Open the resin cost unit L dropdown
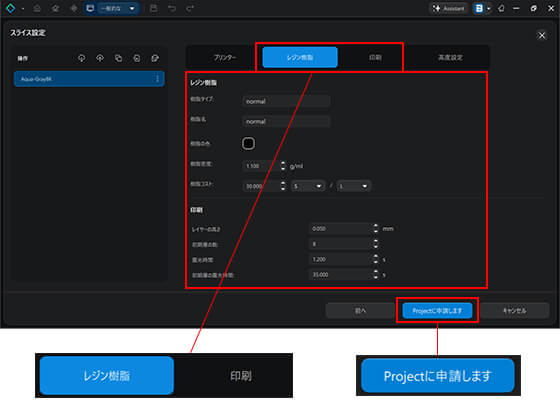This screenshot has width=560, height=420. pos(353,186)
